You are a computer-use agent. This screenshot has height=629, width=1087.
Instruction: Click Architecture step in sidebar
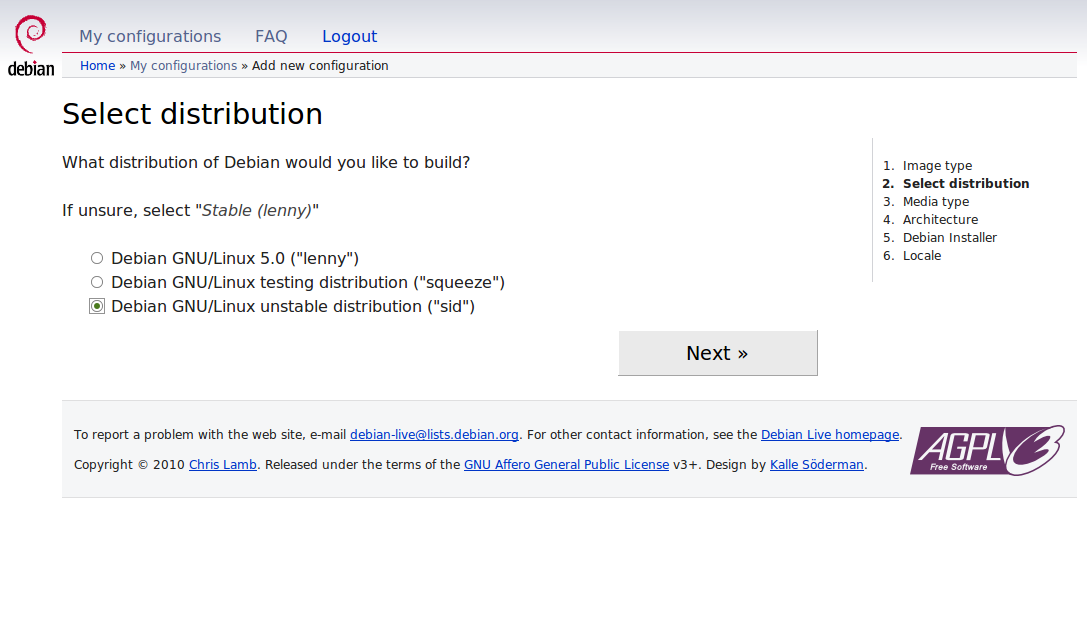(940, 219)
